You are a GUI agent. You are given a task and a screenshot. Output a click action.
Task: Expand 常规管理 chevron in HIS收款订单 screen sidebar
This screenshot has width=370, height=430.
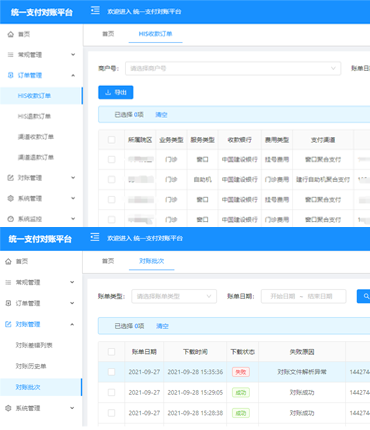(x=73, y=55)
